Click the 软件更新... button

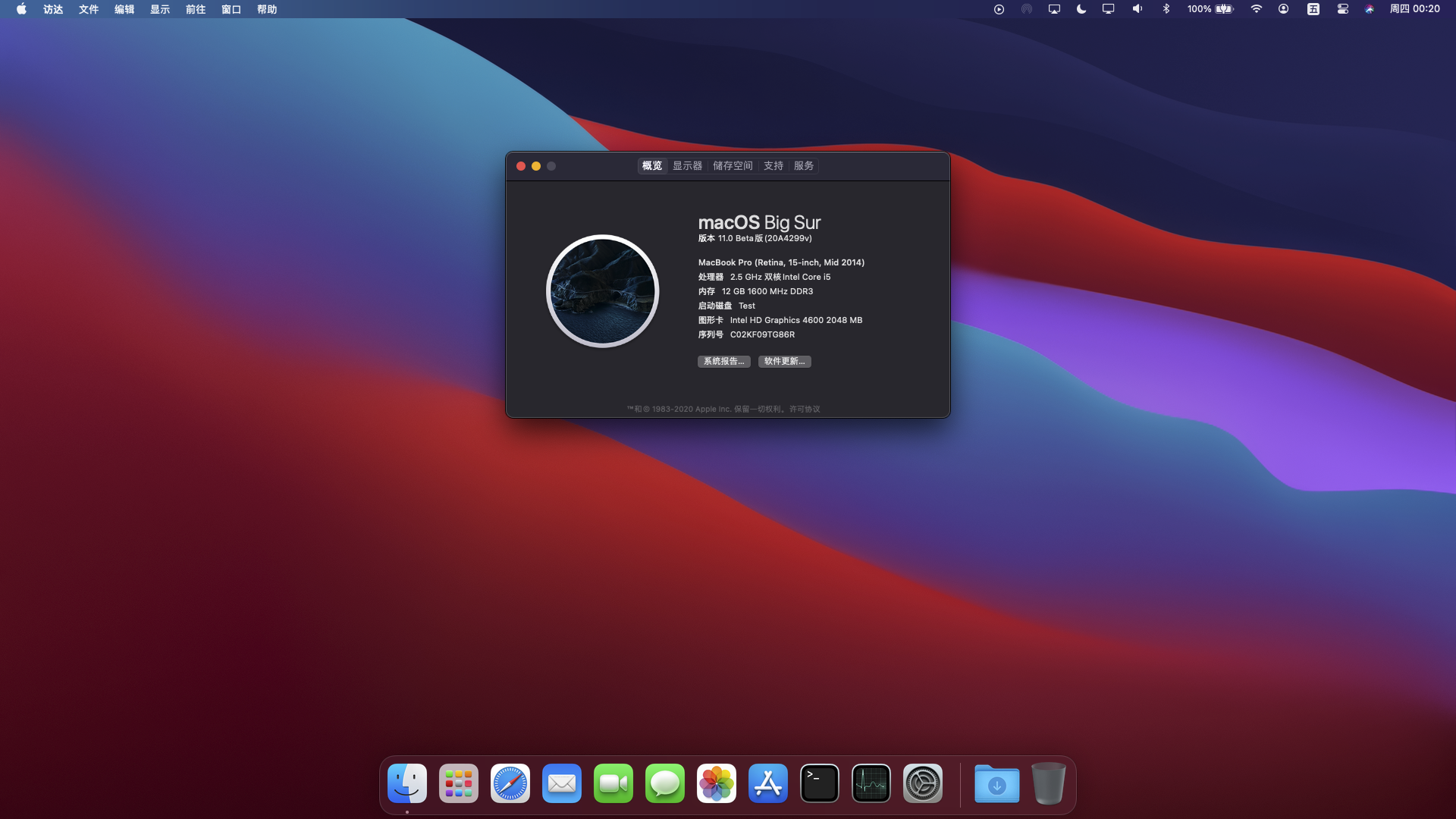pos(784,361)
